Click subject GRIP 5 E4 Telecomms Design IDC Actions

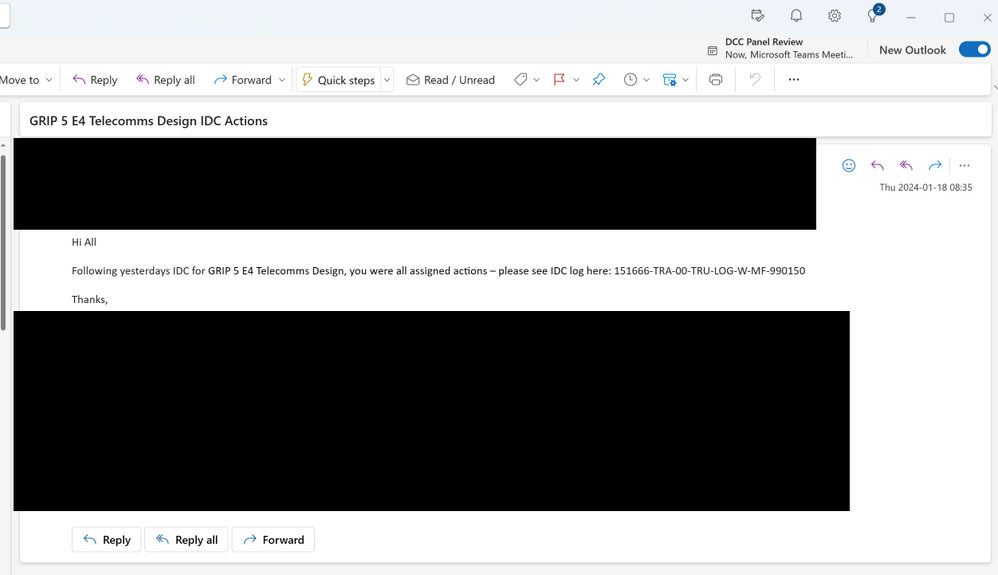[148, 121]
